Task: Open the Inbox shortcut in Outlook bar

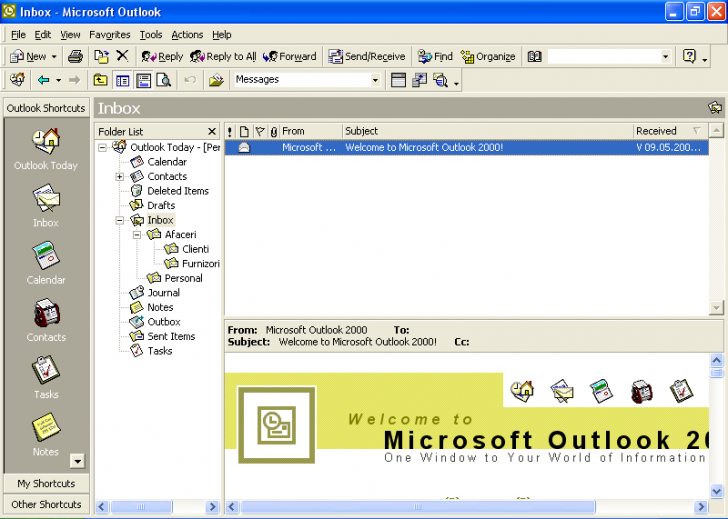Action: (46, 198)
